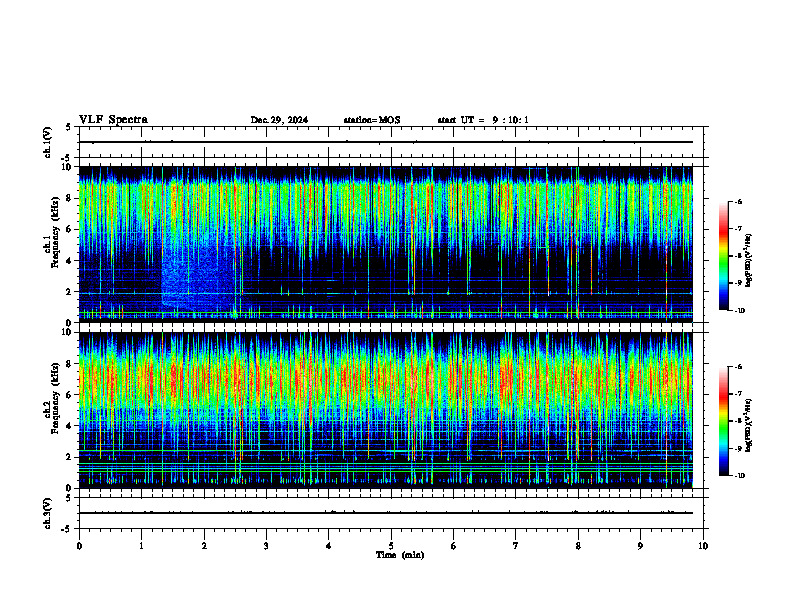The height and width of the screenshot is (612, 792).
Task: Click the "station=MOS" label
Action: [x=372, y=120]
